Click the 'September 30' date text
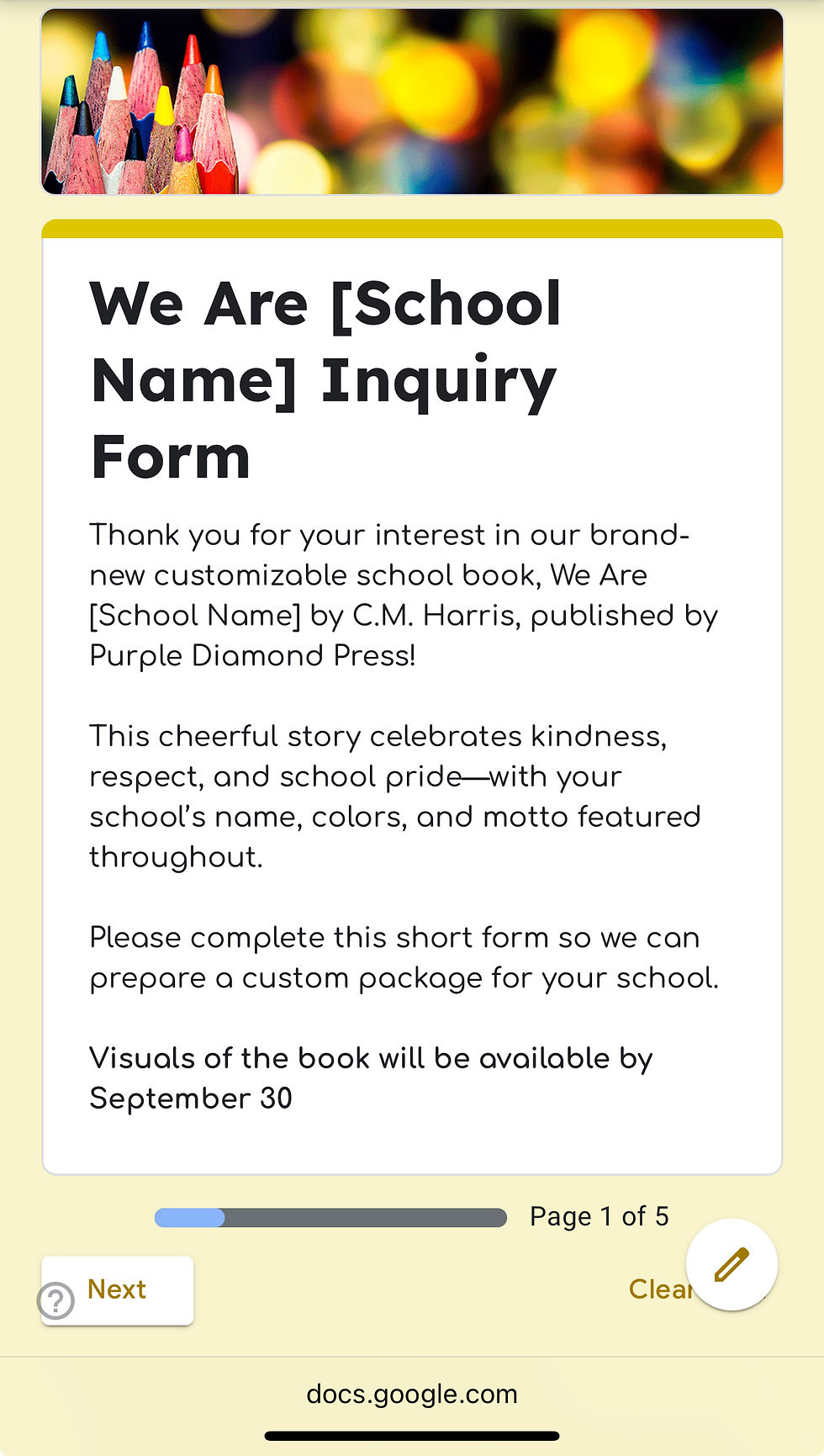Image resolution: width=824 pixels, height=1456 pixels. (191, 1099)
